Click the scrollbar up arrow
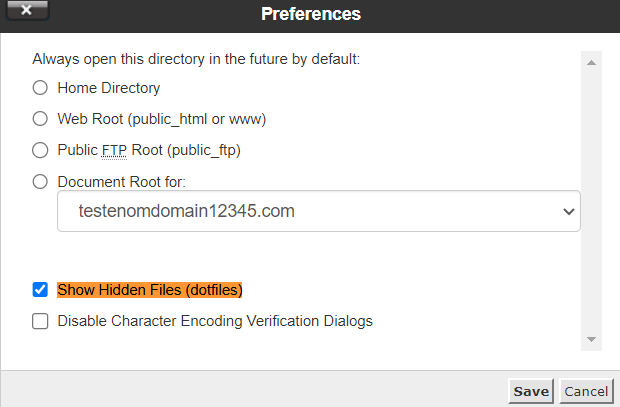The image size is (620, 407). 591,63
